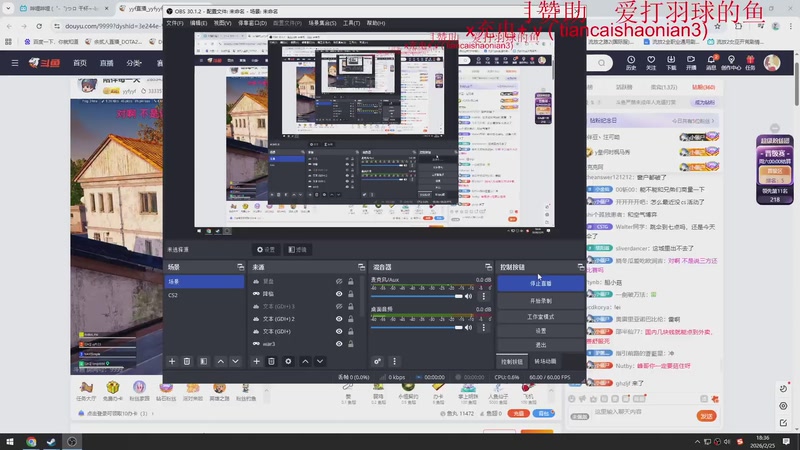Unlock the 文本 (GDI+) 2 source lock

point(351,319)
